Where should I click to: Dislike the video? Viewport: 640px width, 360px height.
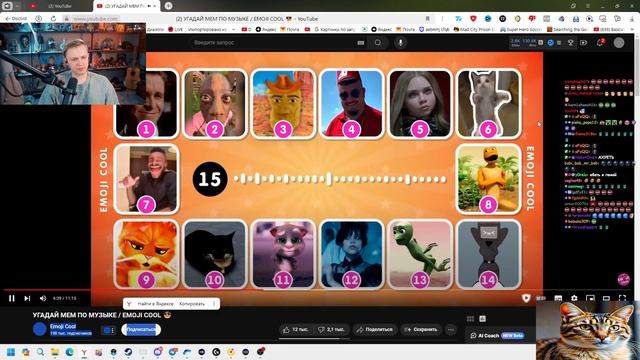(331, 329)
